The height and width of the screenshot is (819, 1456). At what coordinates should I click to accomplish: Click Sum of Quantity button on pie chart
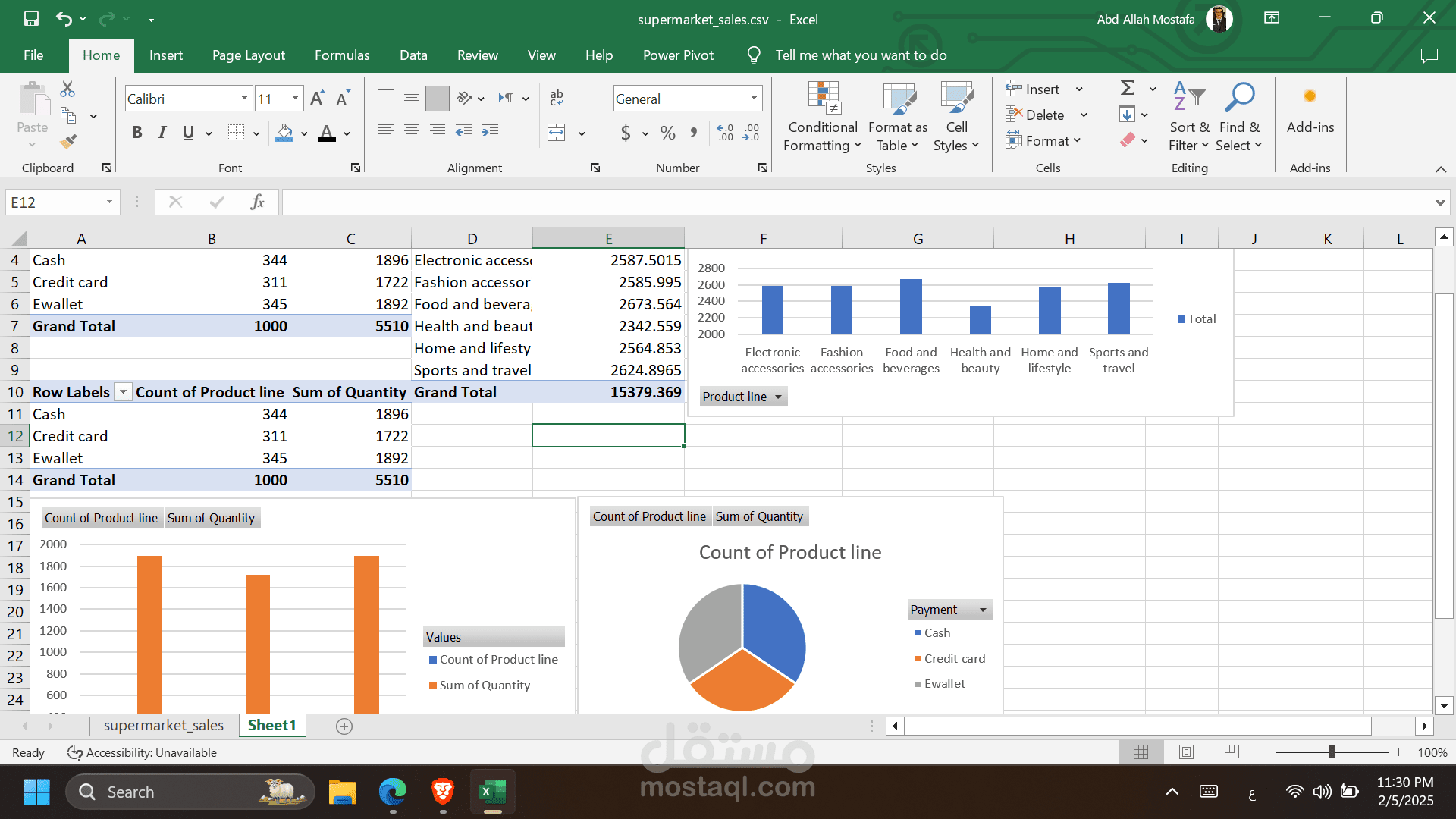759,516
